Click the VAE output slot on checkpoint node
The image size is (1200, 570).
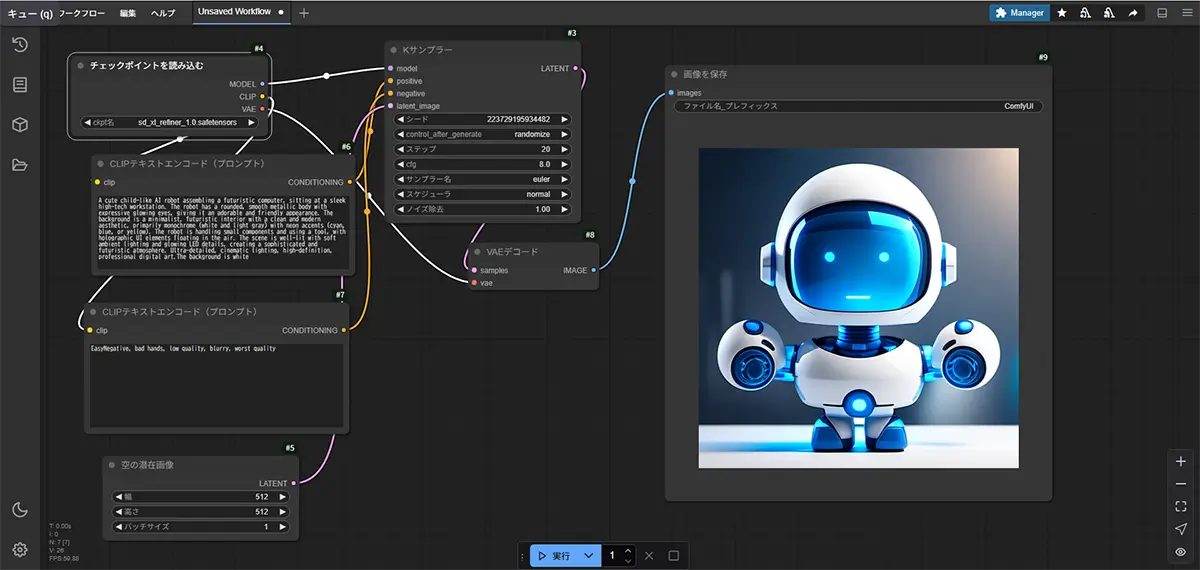point(262,108)
